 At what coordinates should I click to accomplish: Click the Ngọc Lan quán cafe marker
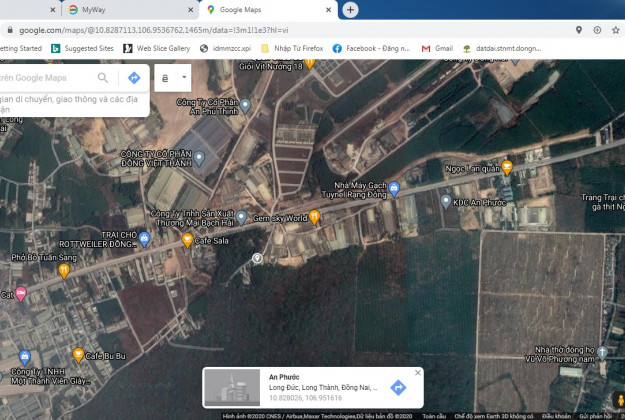[507, 167]
